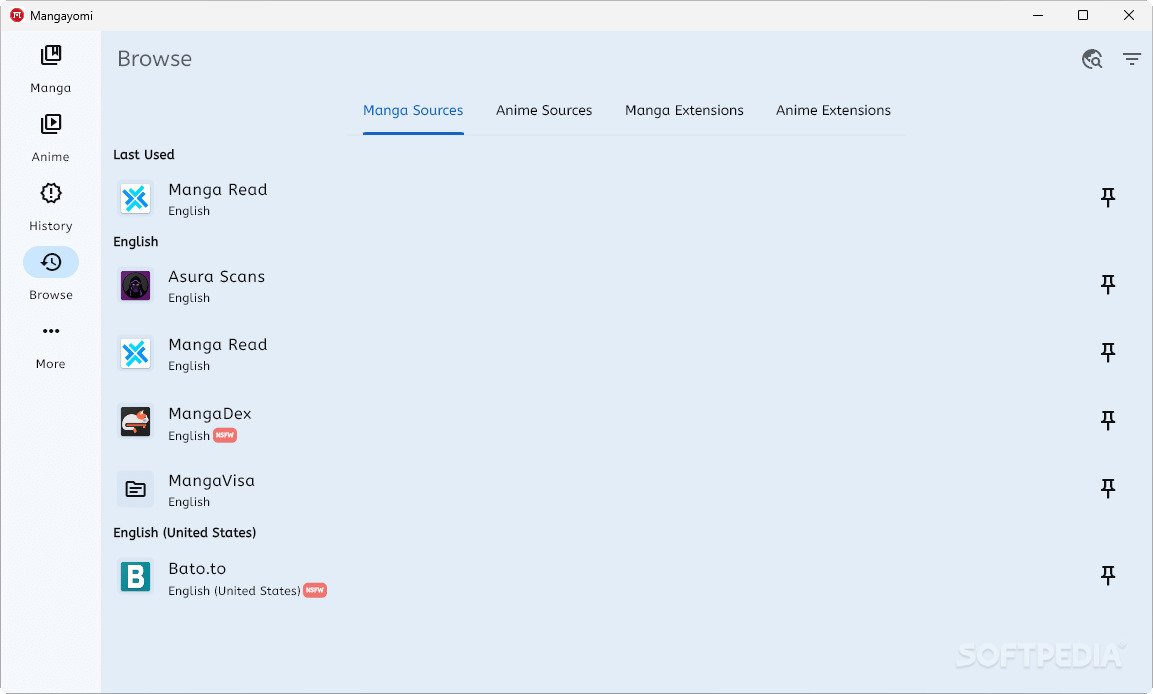The height and width of the screenshot is (694, 1153).
Task: Click Manga Read icon under Last Used
Action: [x=135, y=198]
